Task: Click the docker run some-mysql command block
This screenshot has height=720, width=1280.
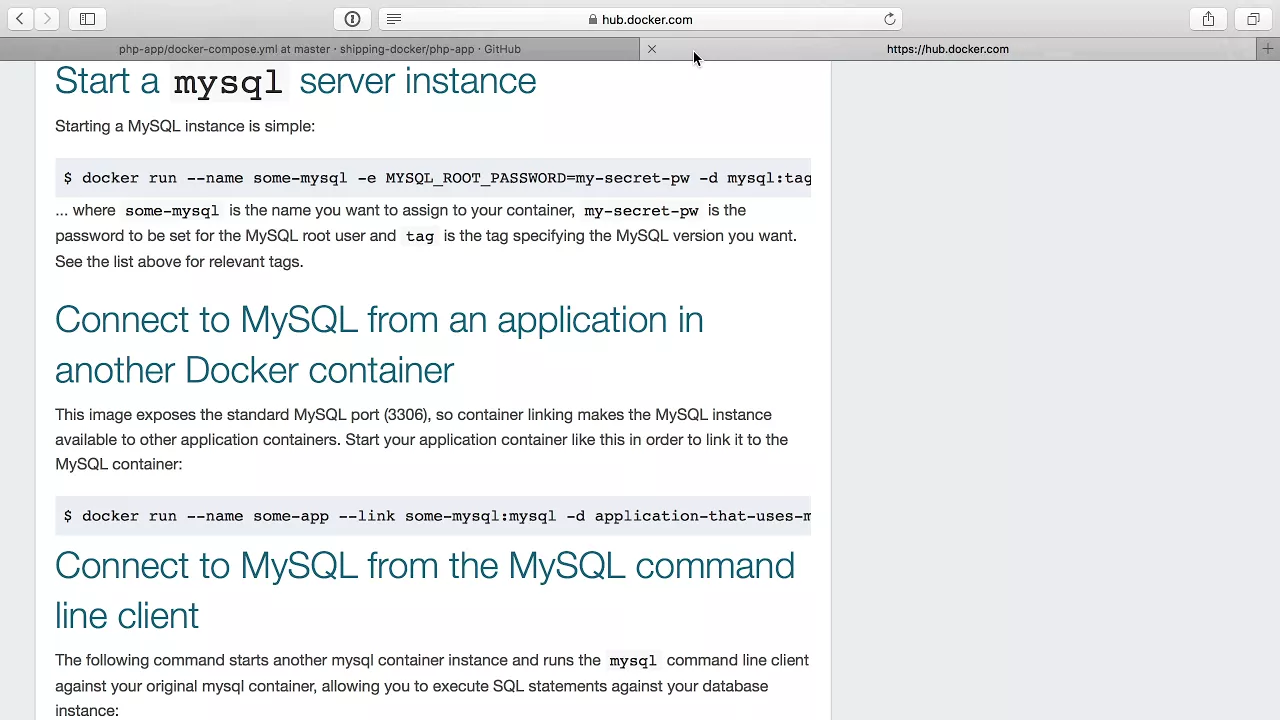Action: (433, 178)
